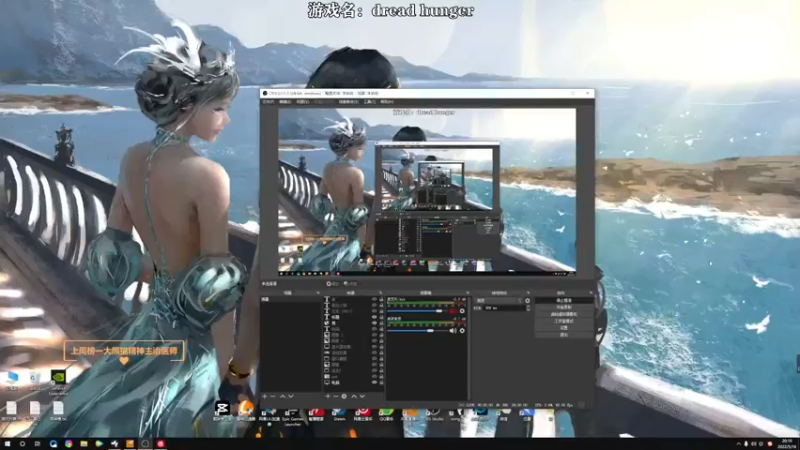Open GeForce Experience desktop icon
This screenshot has width=800, height=450.
(58, 382)
